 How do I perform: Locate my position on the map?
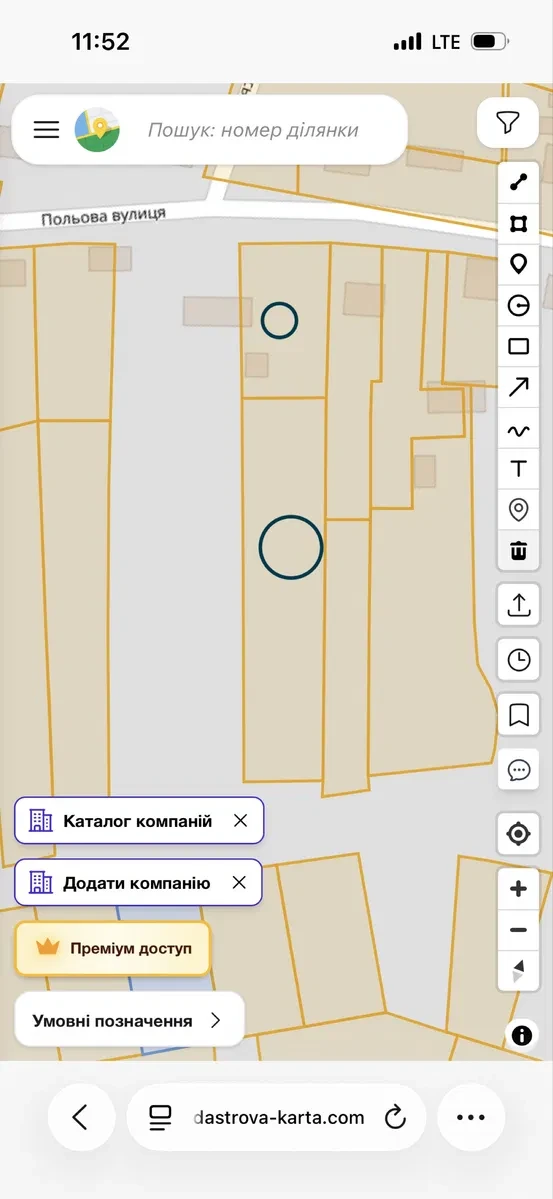[519, 833]
